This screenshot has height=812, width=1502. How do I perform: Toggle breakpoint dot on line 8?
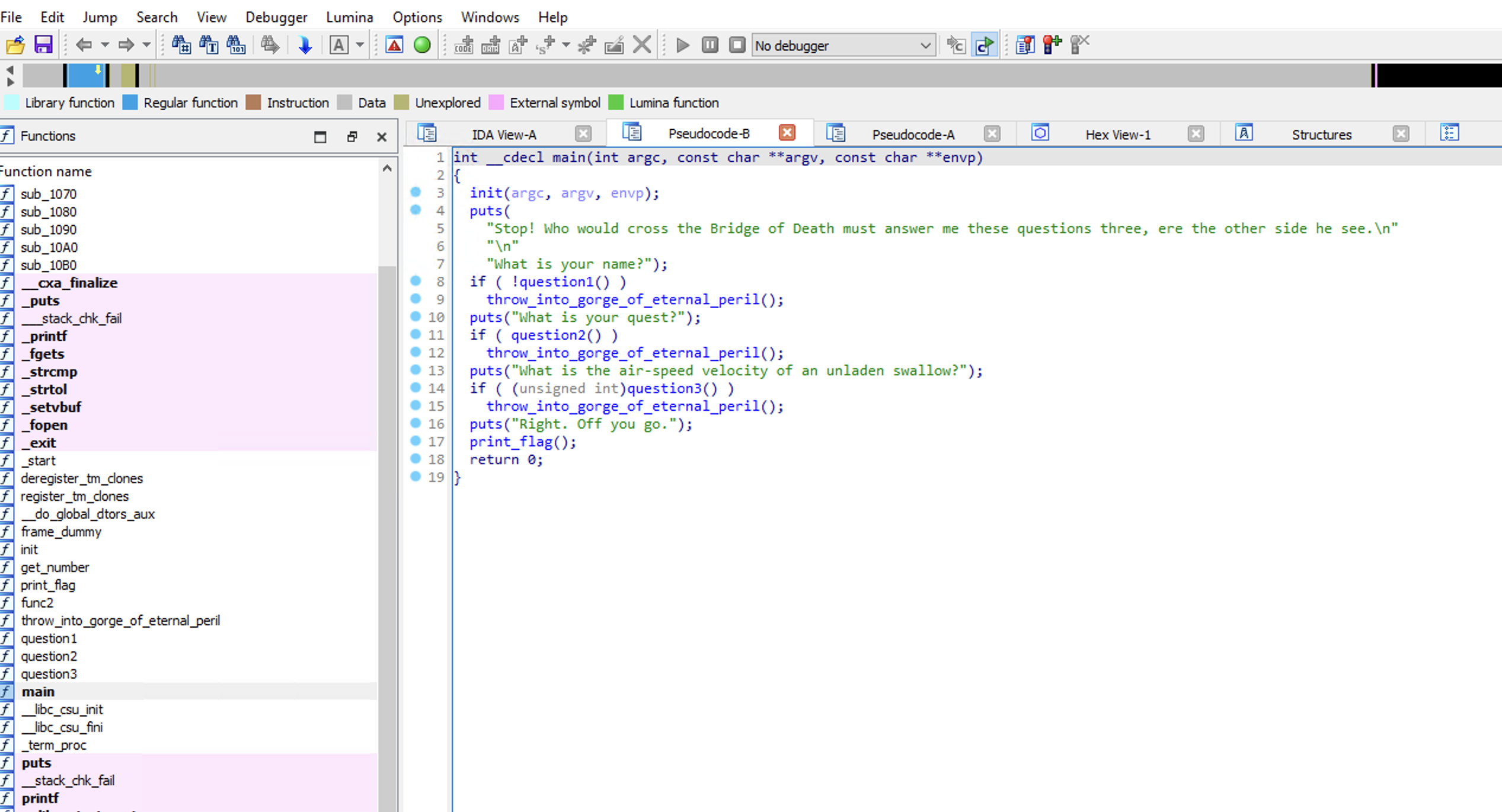[416, 281]
